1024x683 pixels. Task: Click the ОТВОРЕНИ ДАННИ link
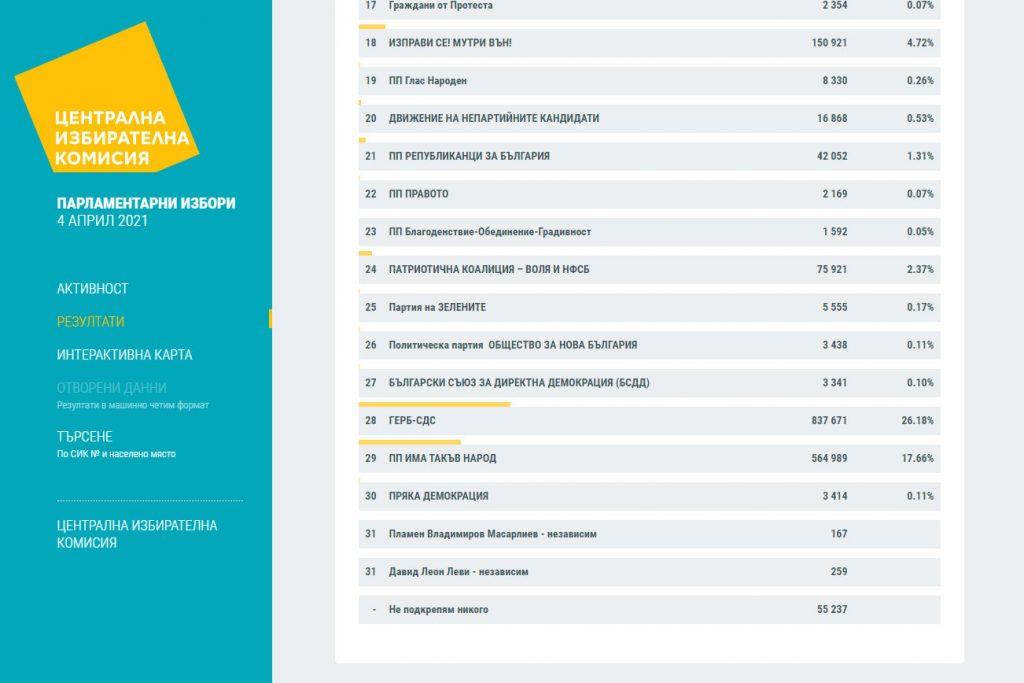tap(112, 387)
